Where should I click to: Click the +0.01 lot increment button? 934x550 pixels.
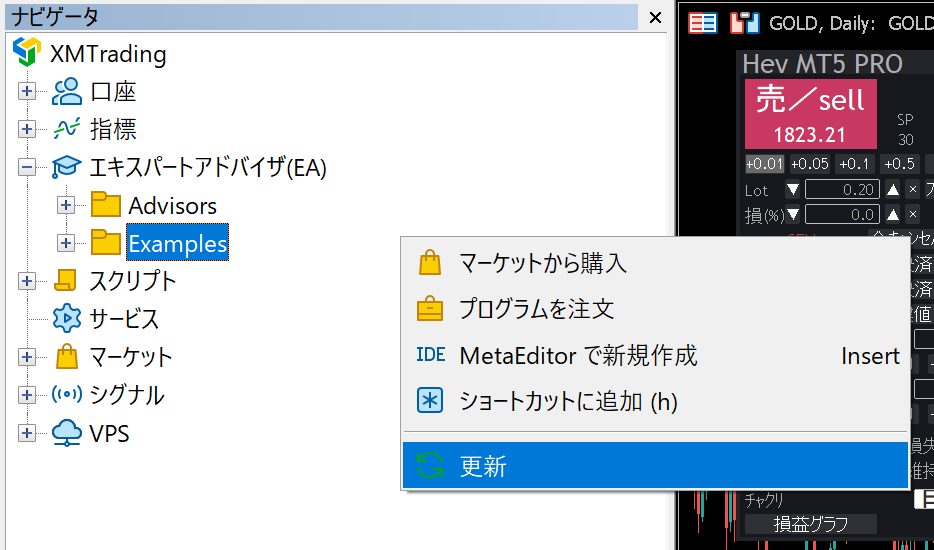[765, 163]
